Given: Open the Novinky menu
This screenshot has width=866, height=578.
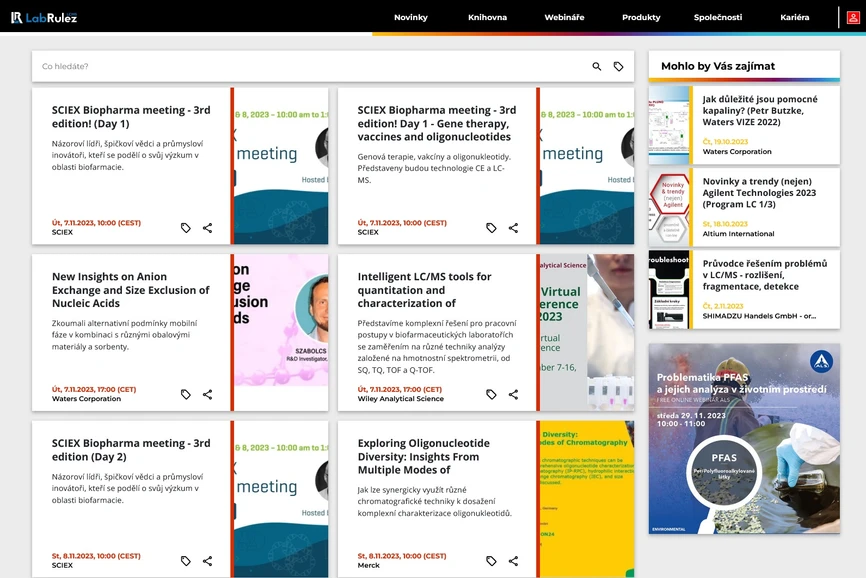Looking at the screenshot, I should pos(410,17).
